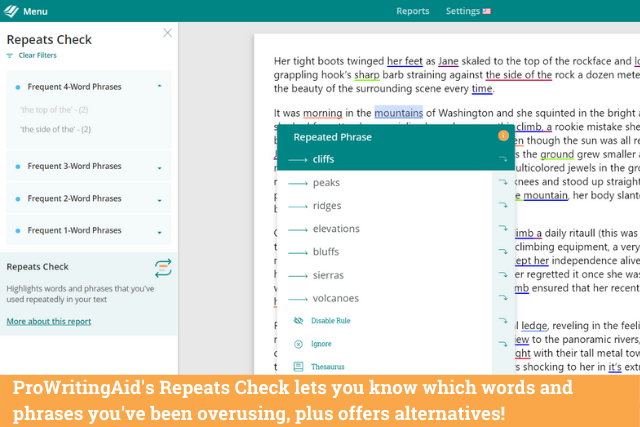Viewport: 640px width, 427px height.
Task: Click blue dot beside Frequent 1-Word Phrases
Action: coord(18,231)
